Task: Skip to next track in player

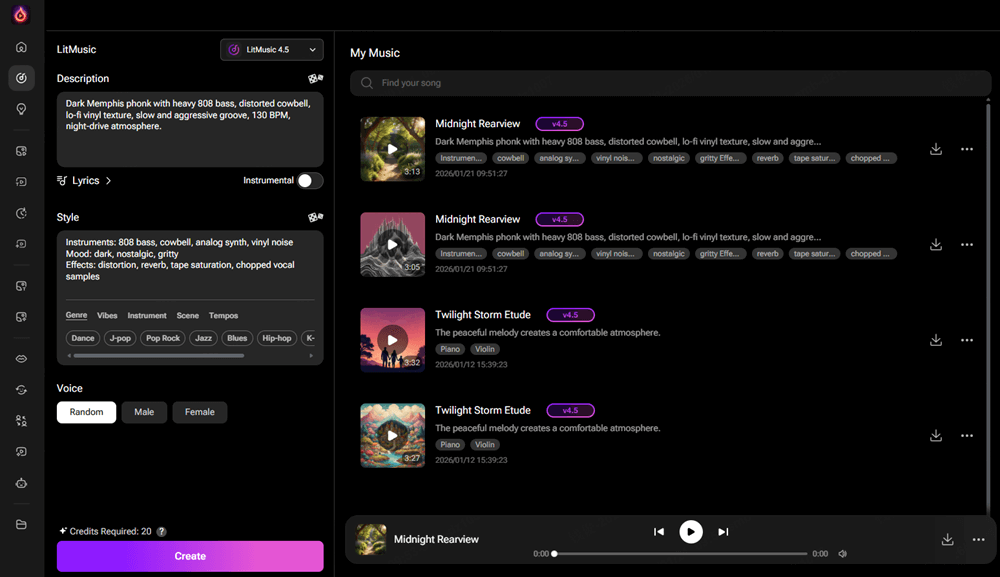Action: (x=723, y=532)
